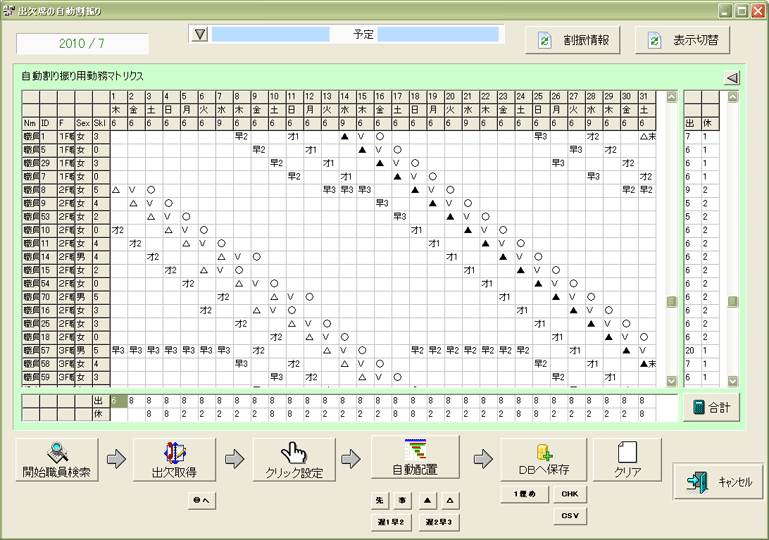
Task: Click the 早3 day 1 cell for staff 57
Action: click(118, 351)
